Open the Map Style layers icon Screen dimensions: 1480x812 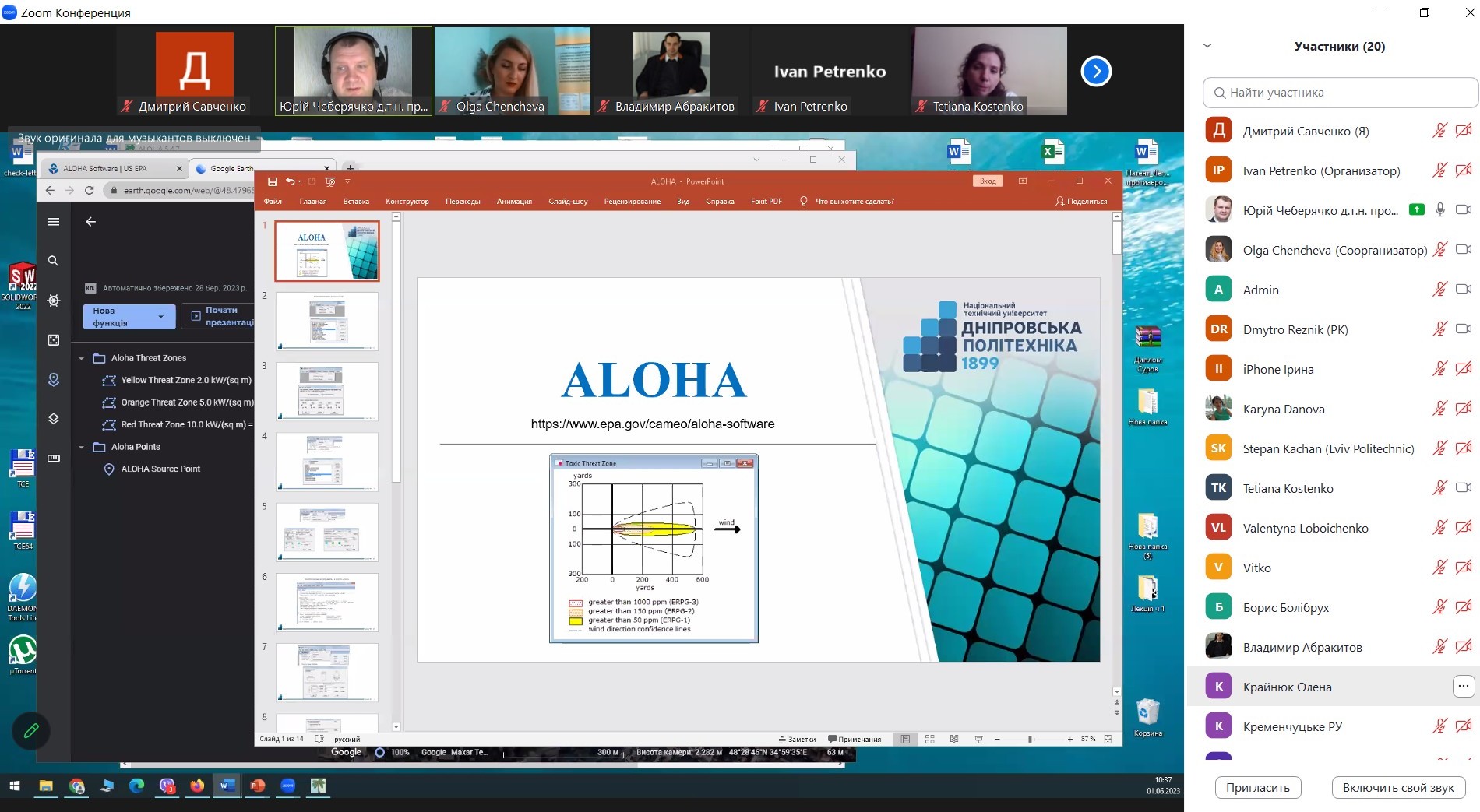pyautogui.click(x=54, y=419)
